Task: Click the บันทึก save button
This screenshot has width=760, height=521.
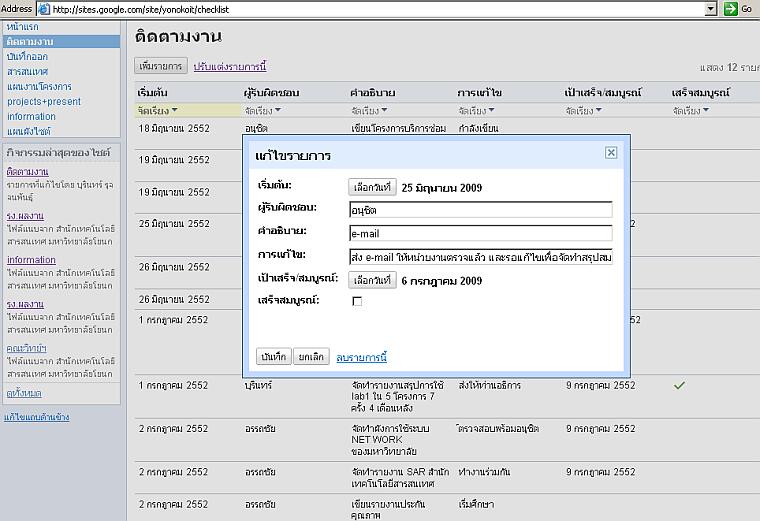Action: [x=273, y=357]
